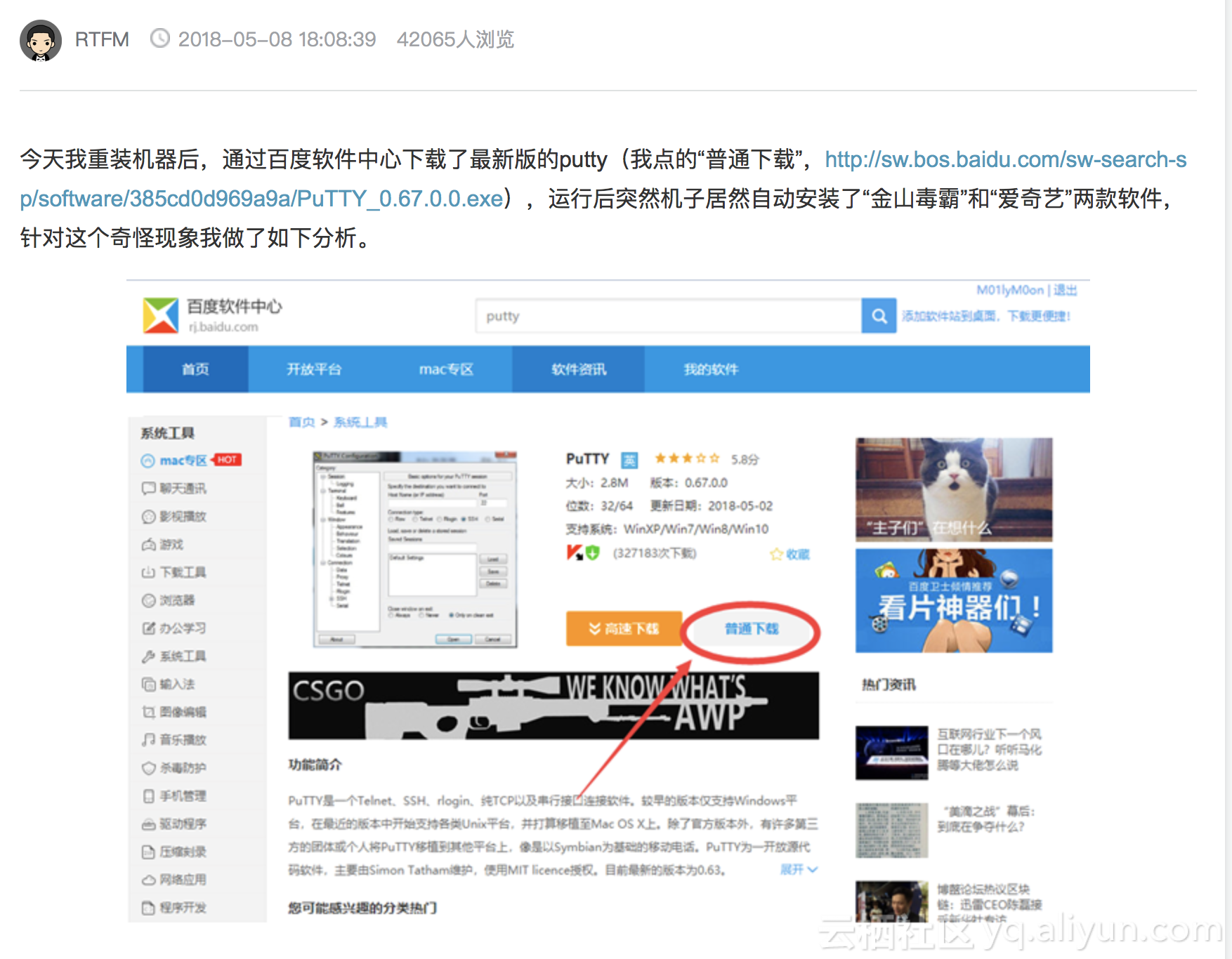The height and width of the screenshot is (959, 1232).
Task: Open the 影视播放 category icon
Action: point(148,517)
